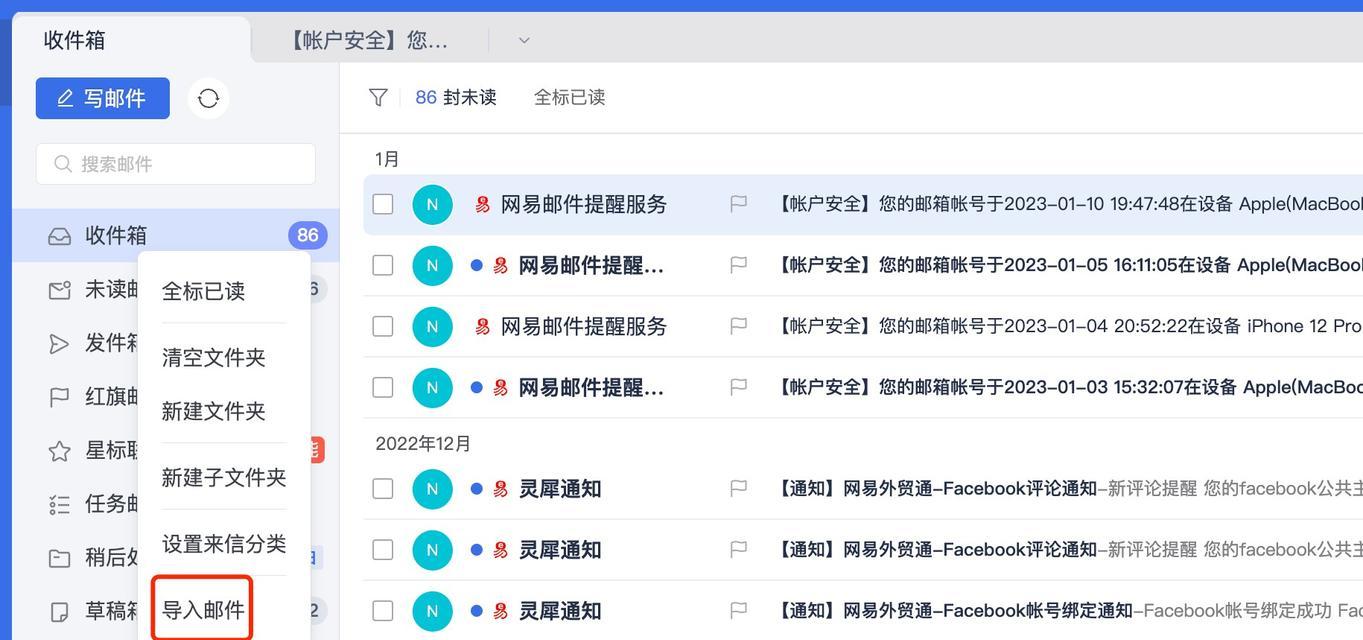Flag the first Facebook评论通知 email
This screenshot has width=1363, height=640.
click(738, 488)
